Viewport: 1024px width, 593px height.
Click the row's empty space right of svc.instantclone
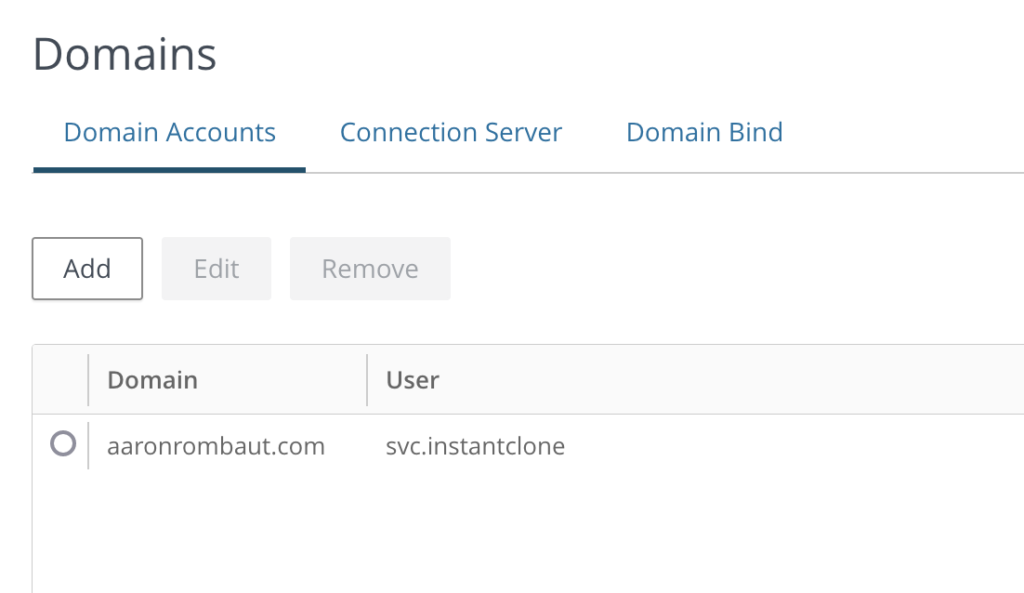tap(800, 446)
